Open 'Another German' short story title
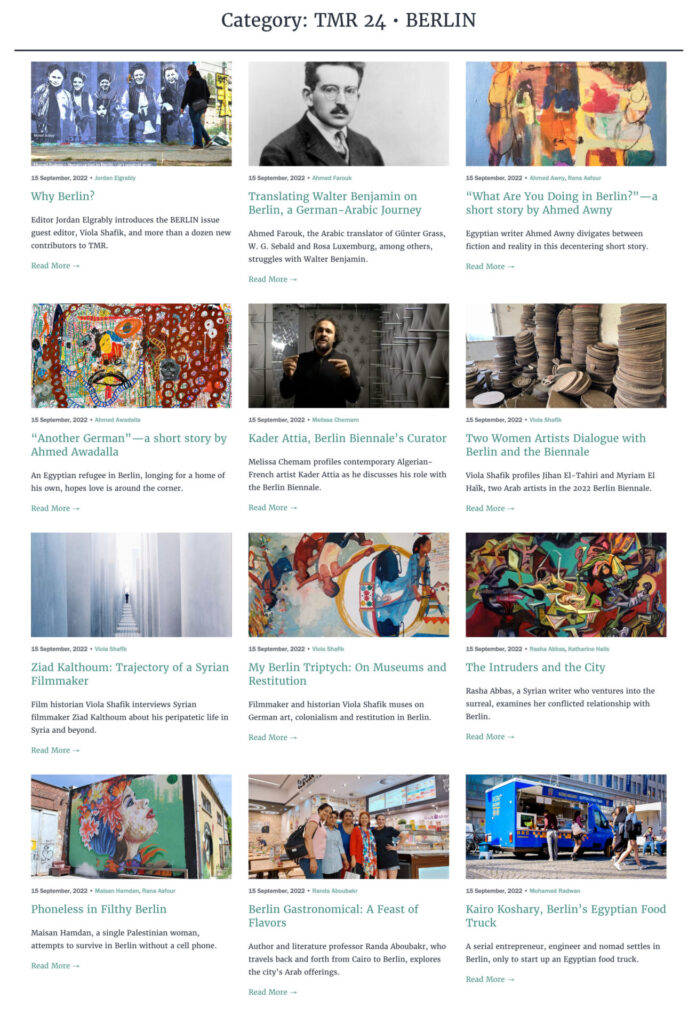696x1024 pixels. tap(129, 445)
